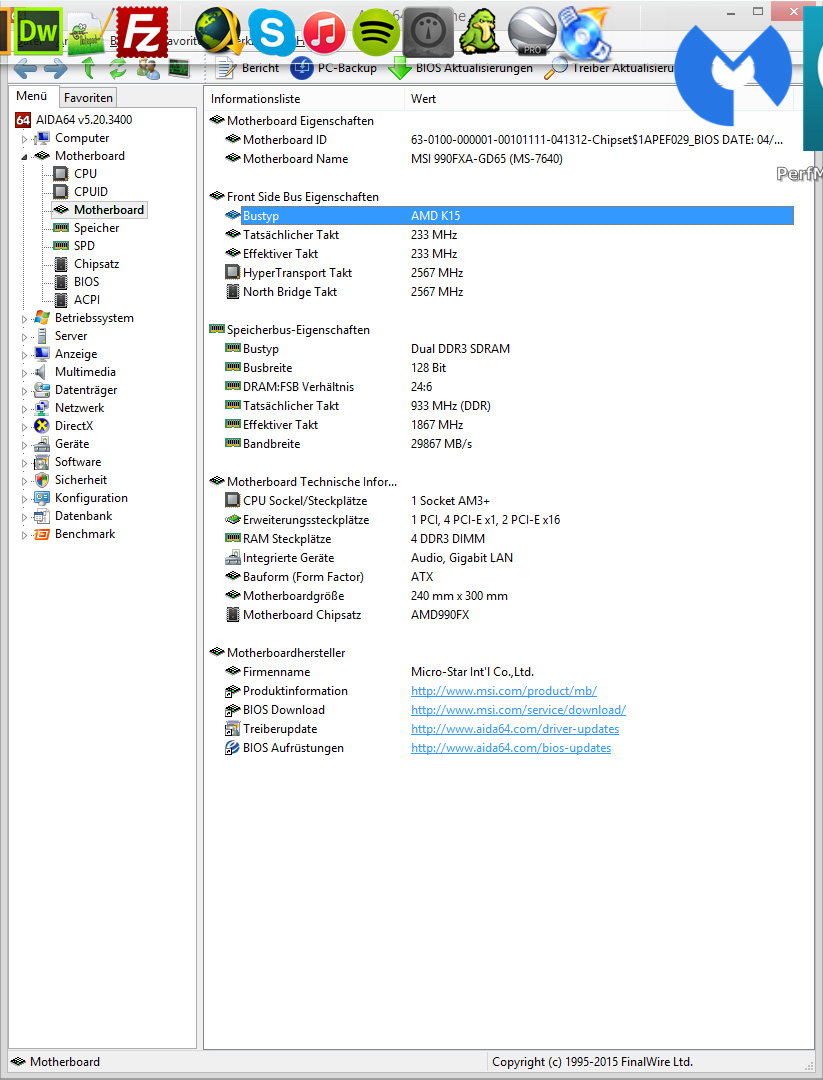Open the green duck dock icon
Viewport: 823px width, 1080px height.
[x=479, y=32]
